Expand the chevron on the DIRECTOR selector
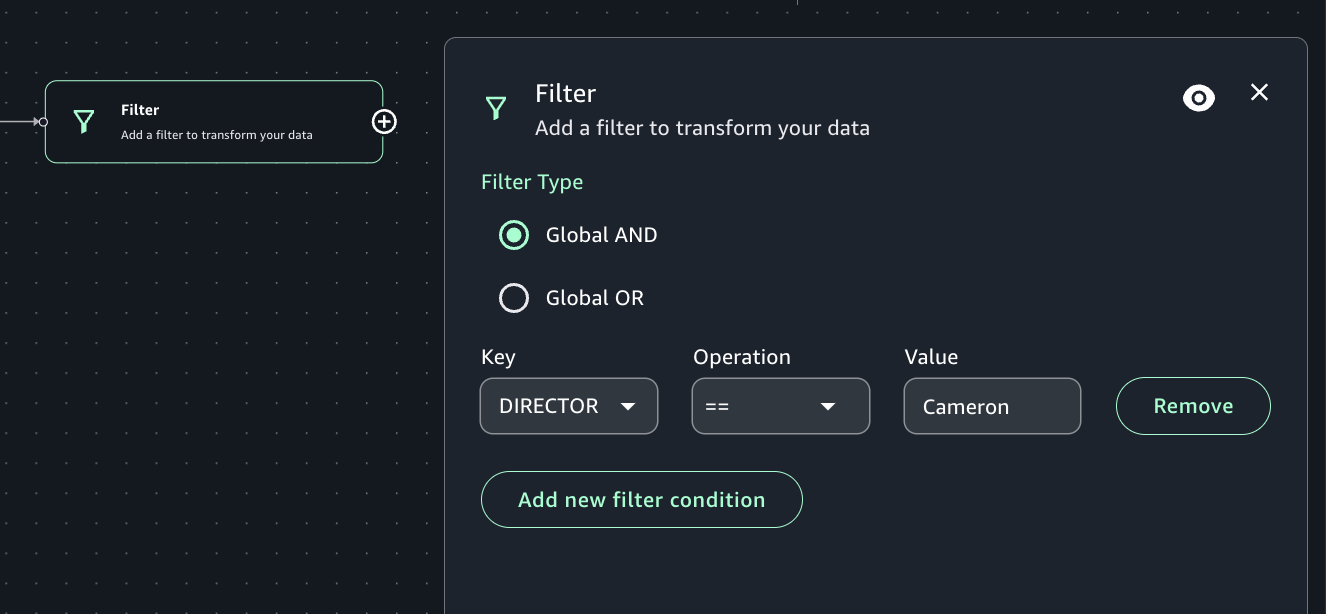The image size is (1326, 614). [x=629, y=406]
